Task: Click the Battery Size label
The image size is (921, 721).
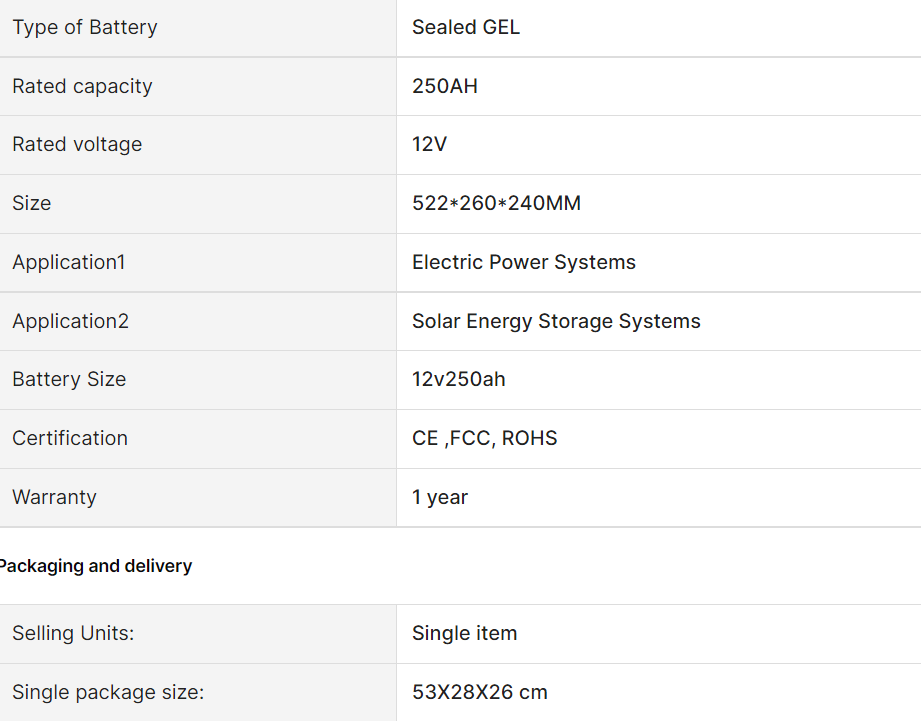Action: pyautogui.click(x=69, y=379)
